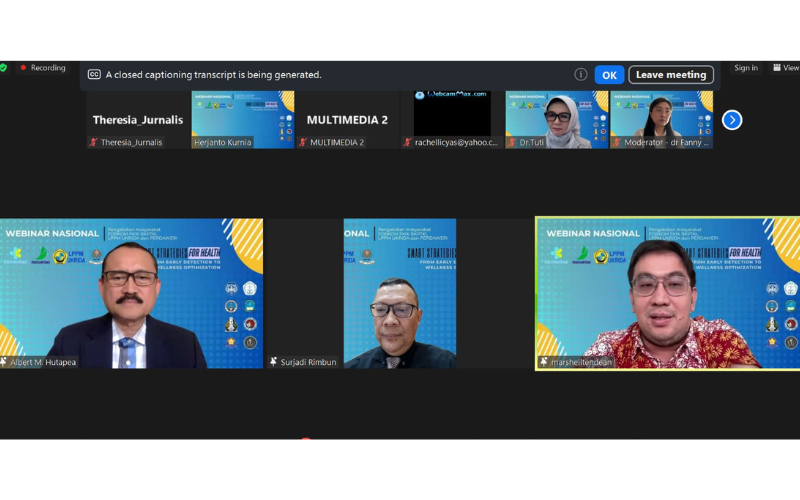This screenshot has width=800, height=500.
Task: Show next participants with the blue arrow
Action: tap(732, 120)
